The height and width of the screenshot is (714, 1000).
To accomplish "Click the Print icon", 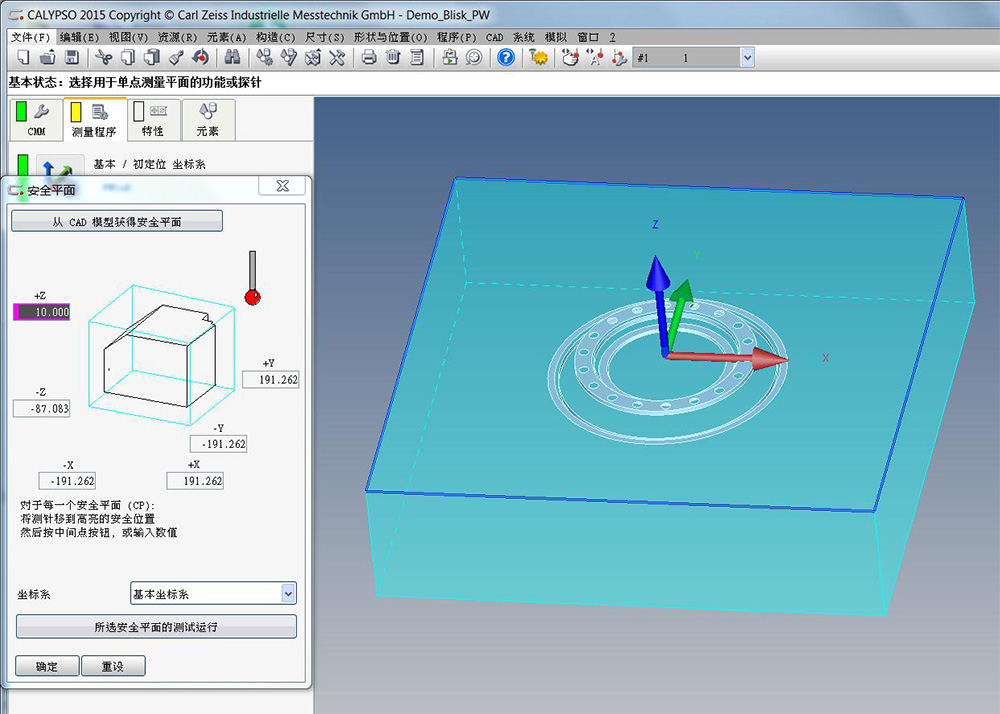I will [369, 58].
